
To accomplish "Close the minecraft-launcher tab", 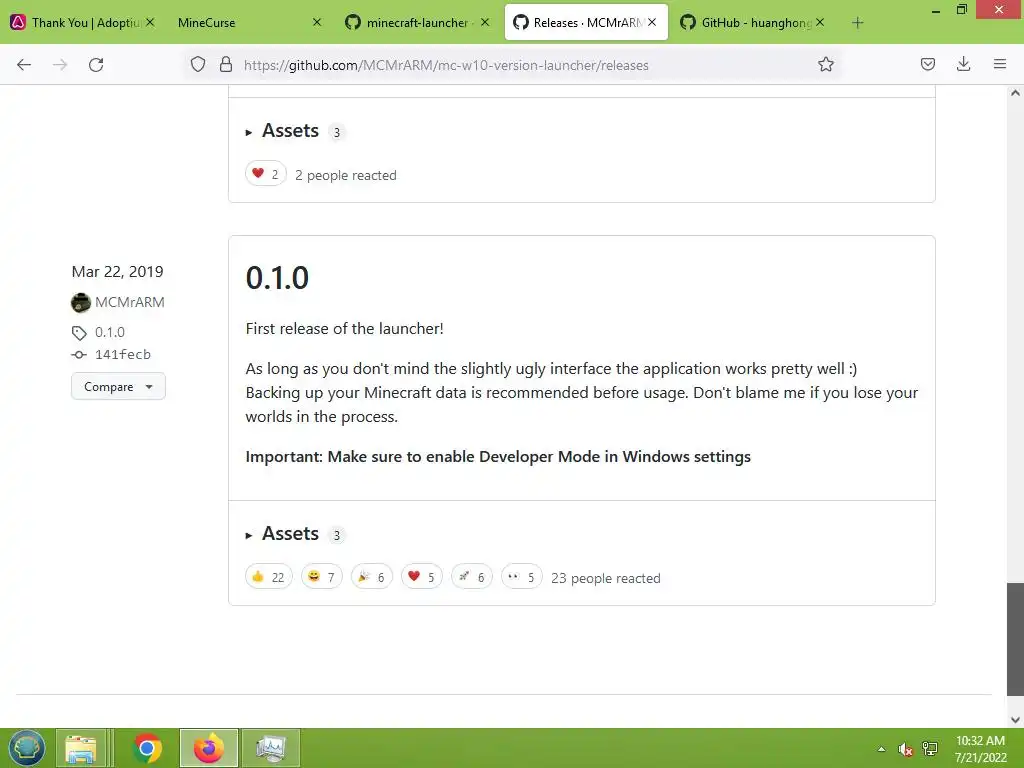I will coord(485,22).
